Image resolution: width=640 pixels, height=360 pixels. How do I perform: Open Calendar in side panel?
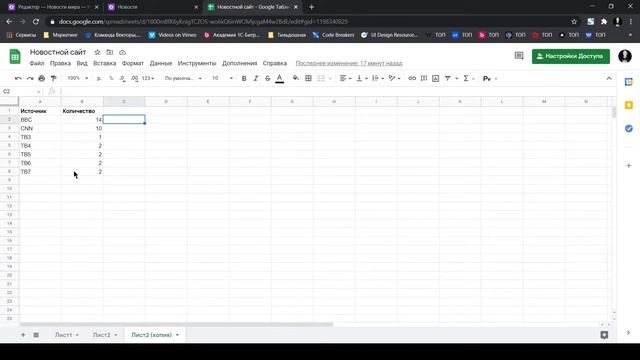(629, 82)
